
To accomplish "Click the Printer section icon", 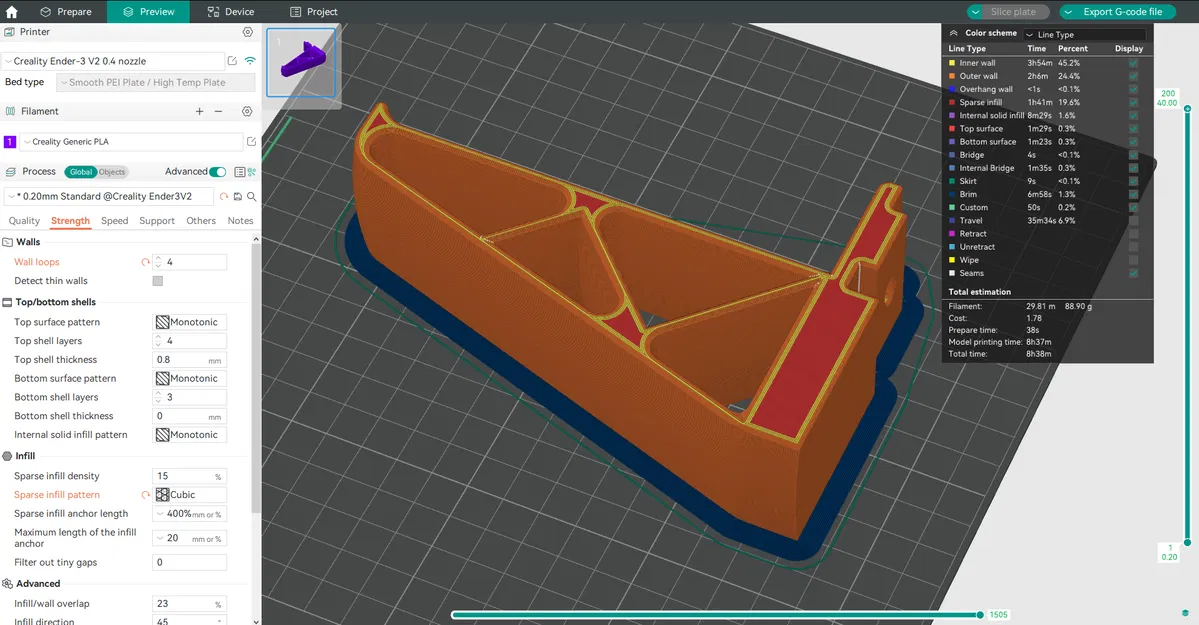I will [9, 32].
